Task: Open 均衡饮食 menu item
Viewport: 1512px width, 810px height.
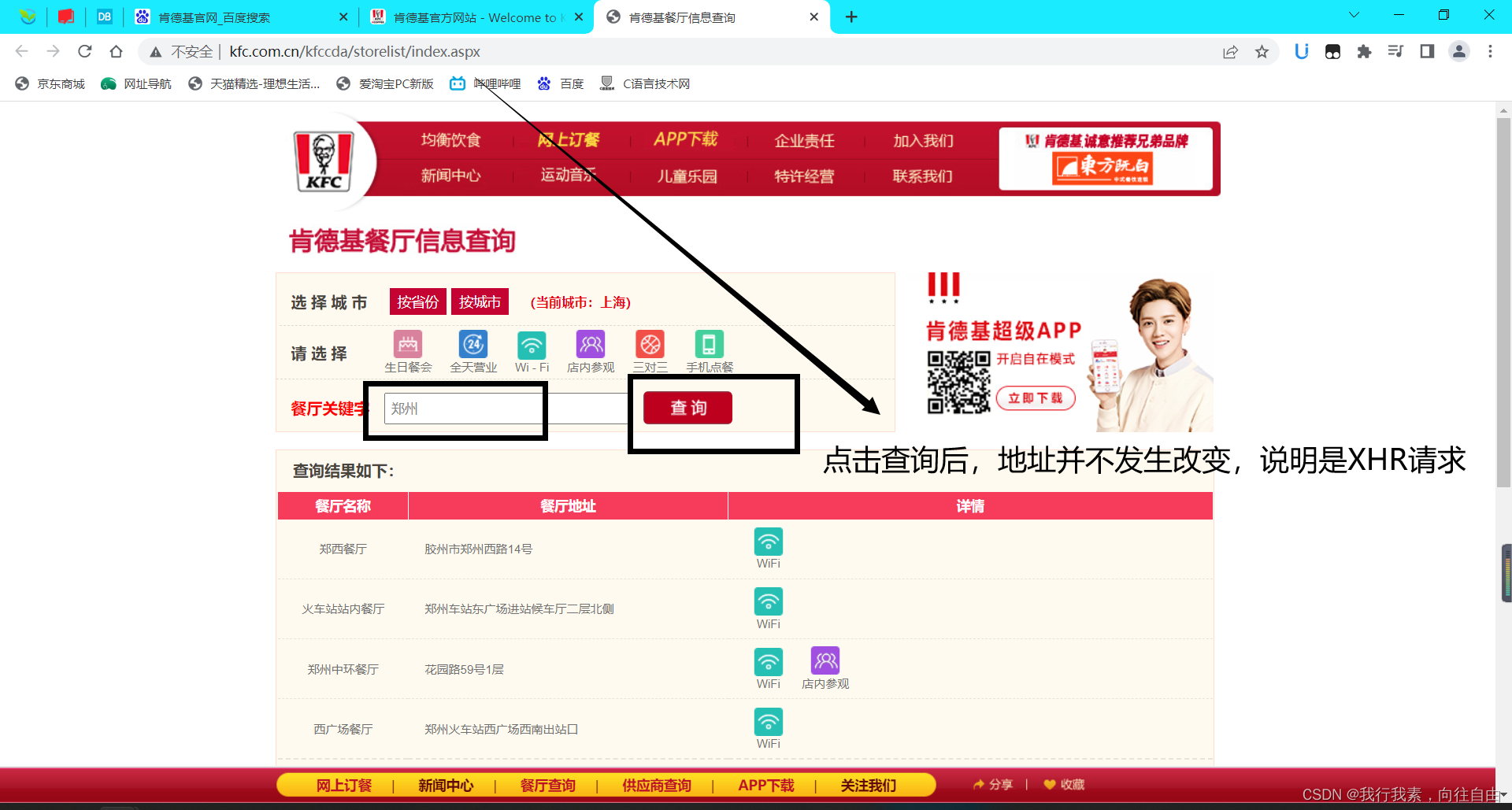Action: (450, 140)
